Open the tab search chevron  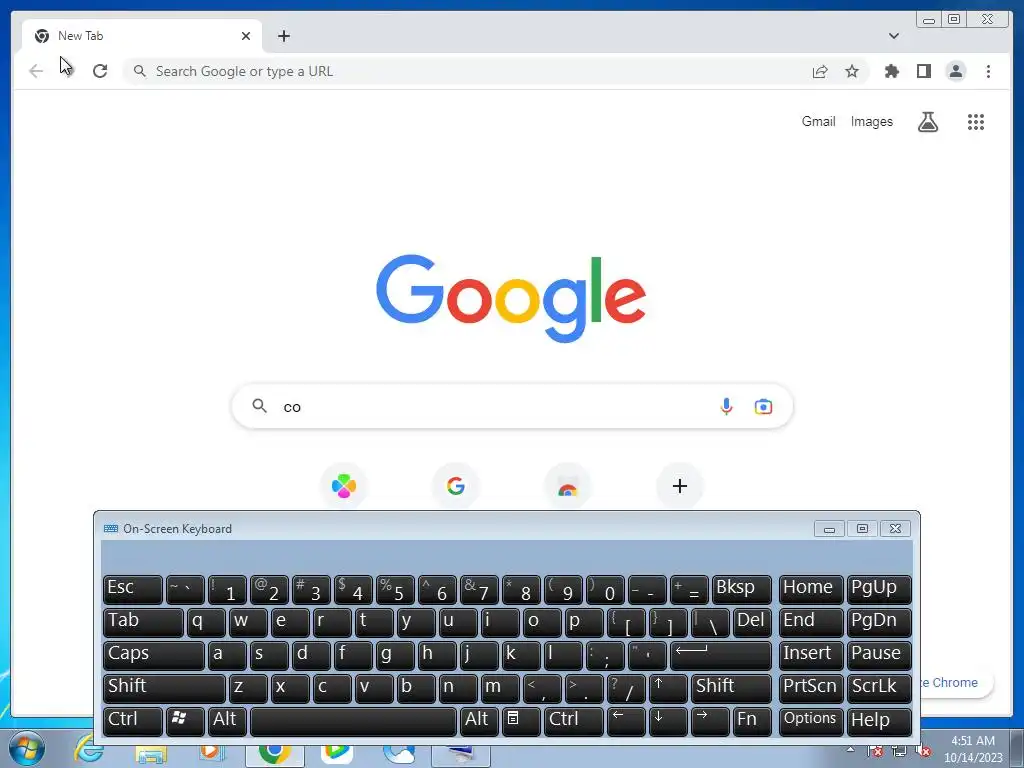click(x=893, y=36)
